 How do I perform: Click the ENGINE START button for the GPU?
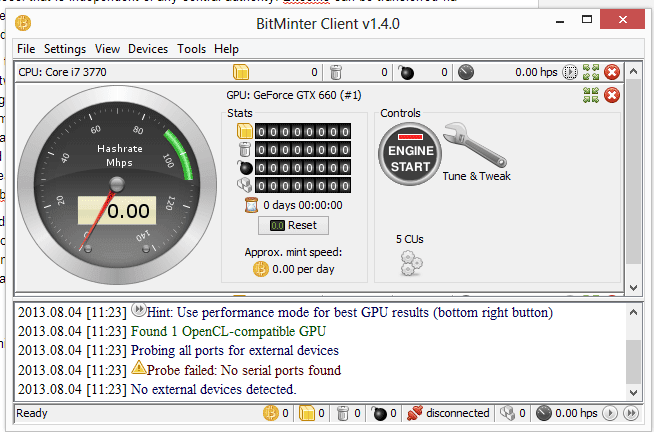(x=410, y=153)
